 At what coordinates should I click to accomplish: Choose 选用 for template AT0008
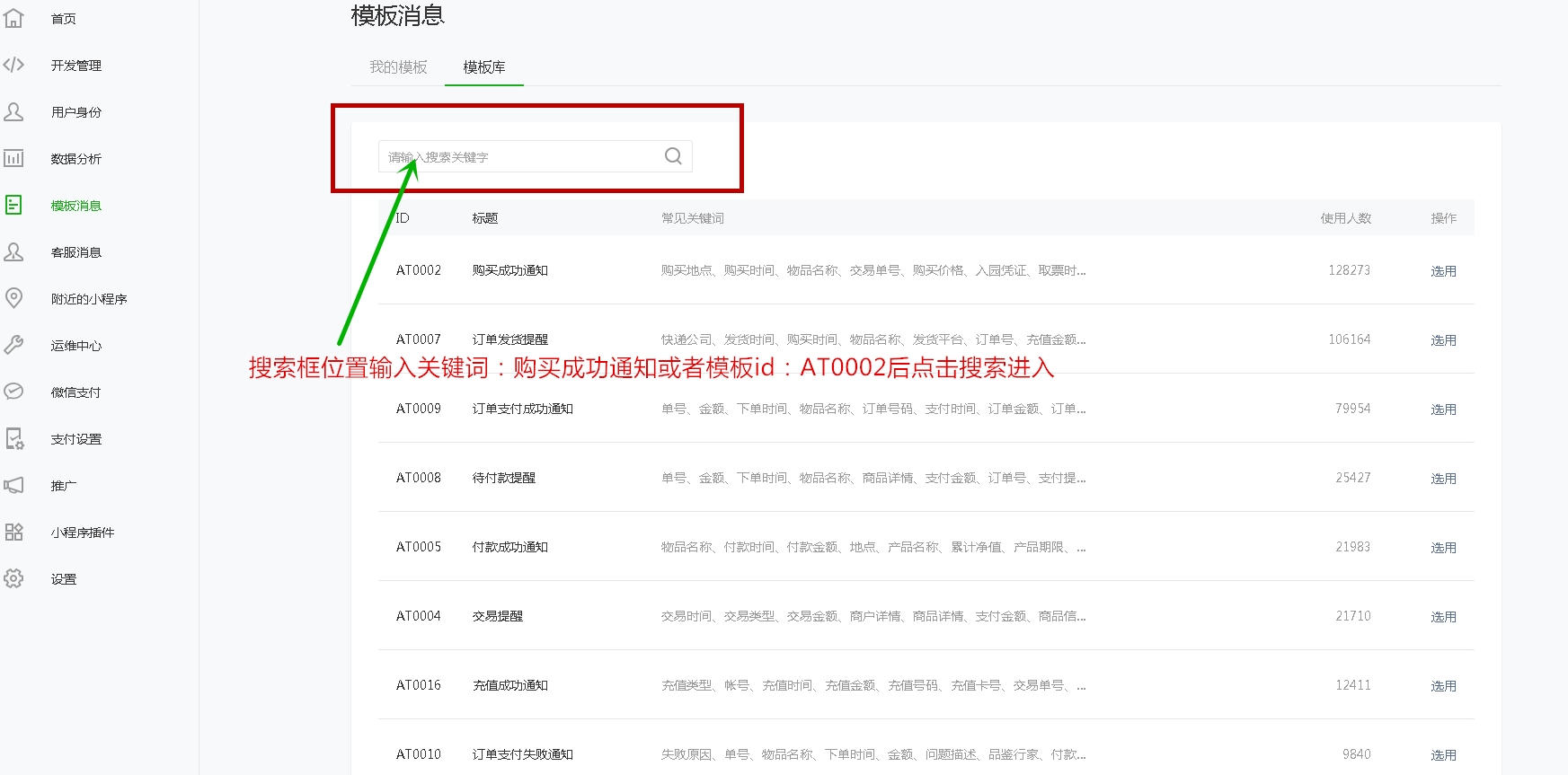(x=1443, y=479)
